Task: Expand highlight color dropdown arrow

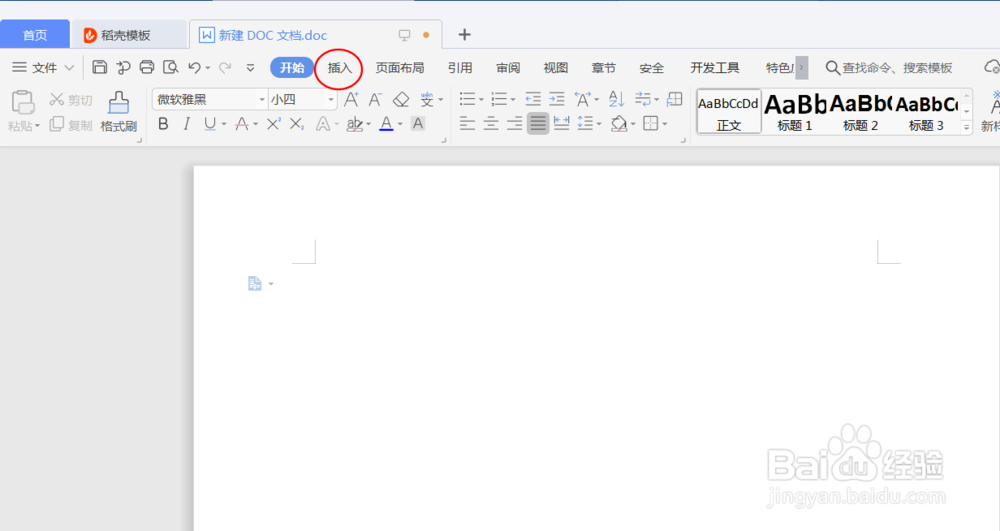Action: [x=369, y=124]
